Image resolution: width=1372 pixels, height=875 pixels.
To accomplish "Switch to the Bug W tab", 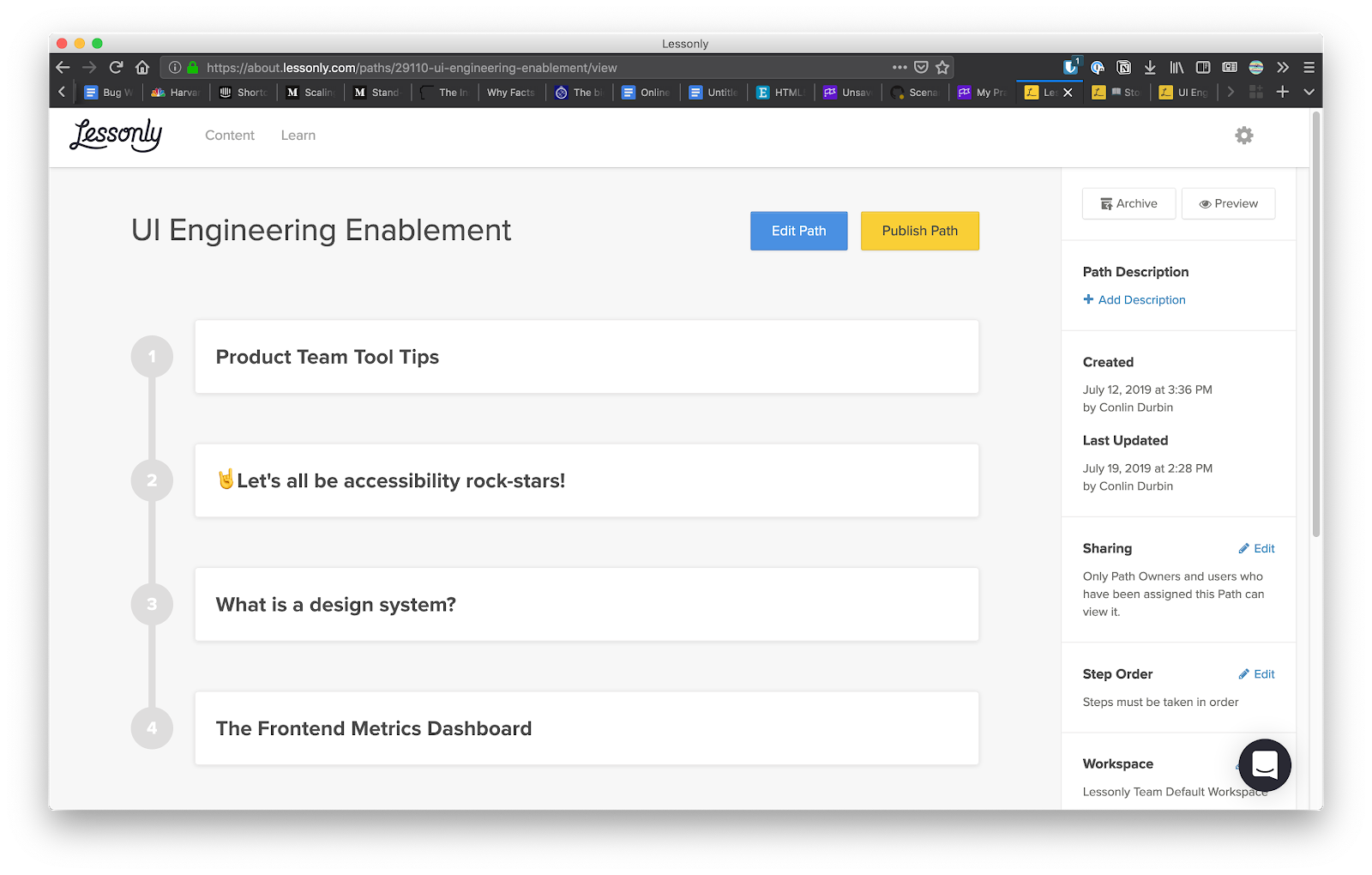I will (109, 92).
